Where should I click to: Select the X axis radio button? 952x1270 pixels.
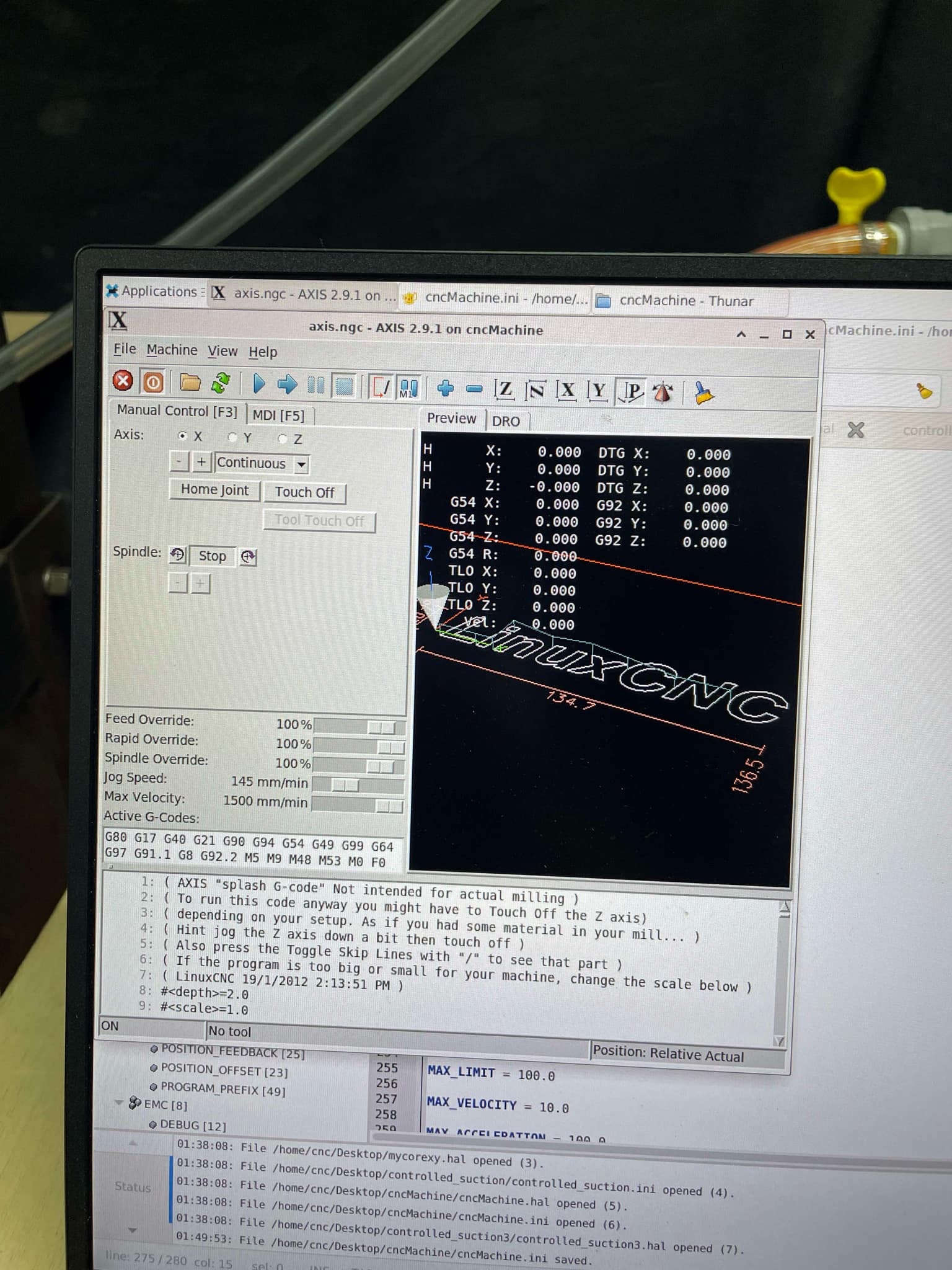[182, 436]
